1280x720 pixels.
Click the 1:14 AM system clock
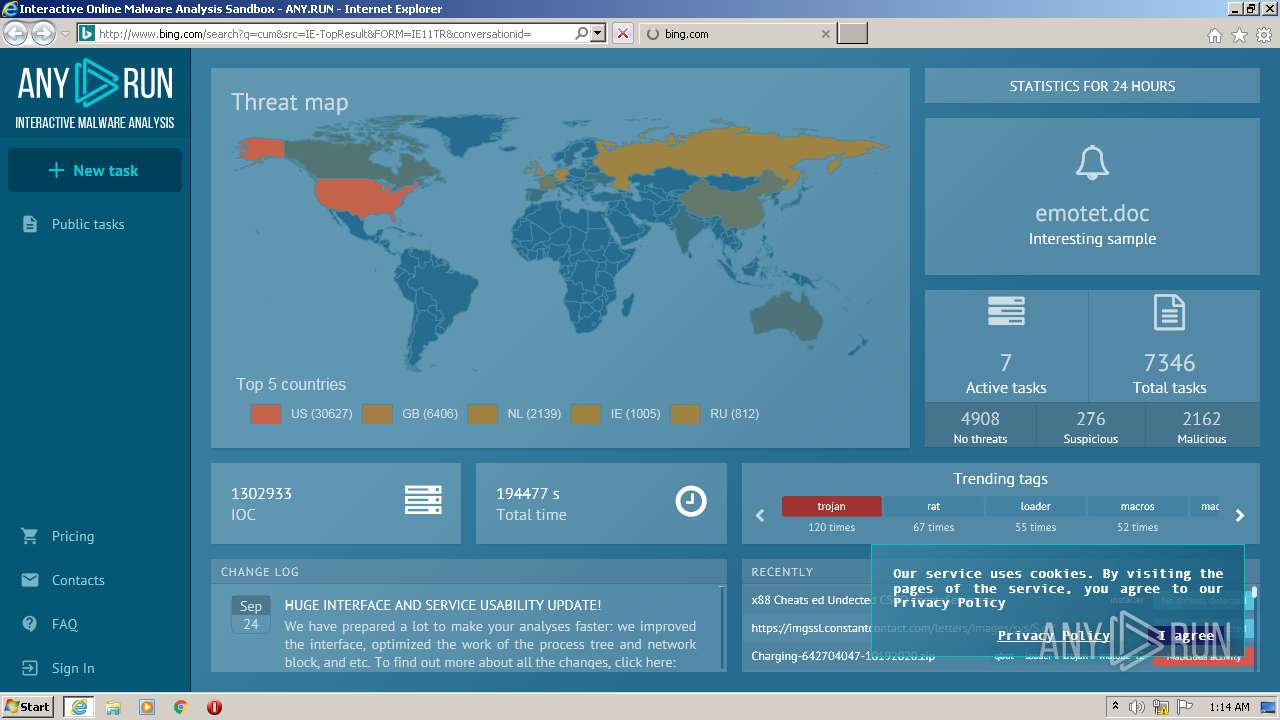(x=1229, y=707)
